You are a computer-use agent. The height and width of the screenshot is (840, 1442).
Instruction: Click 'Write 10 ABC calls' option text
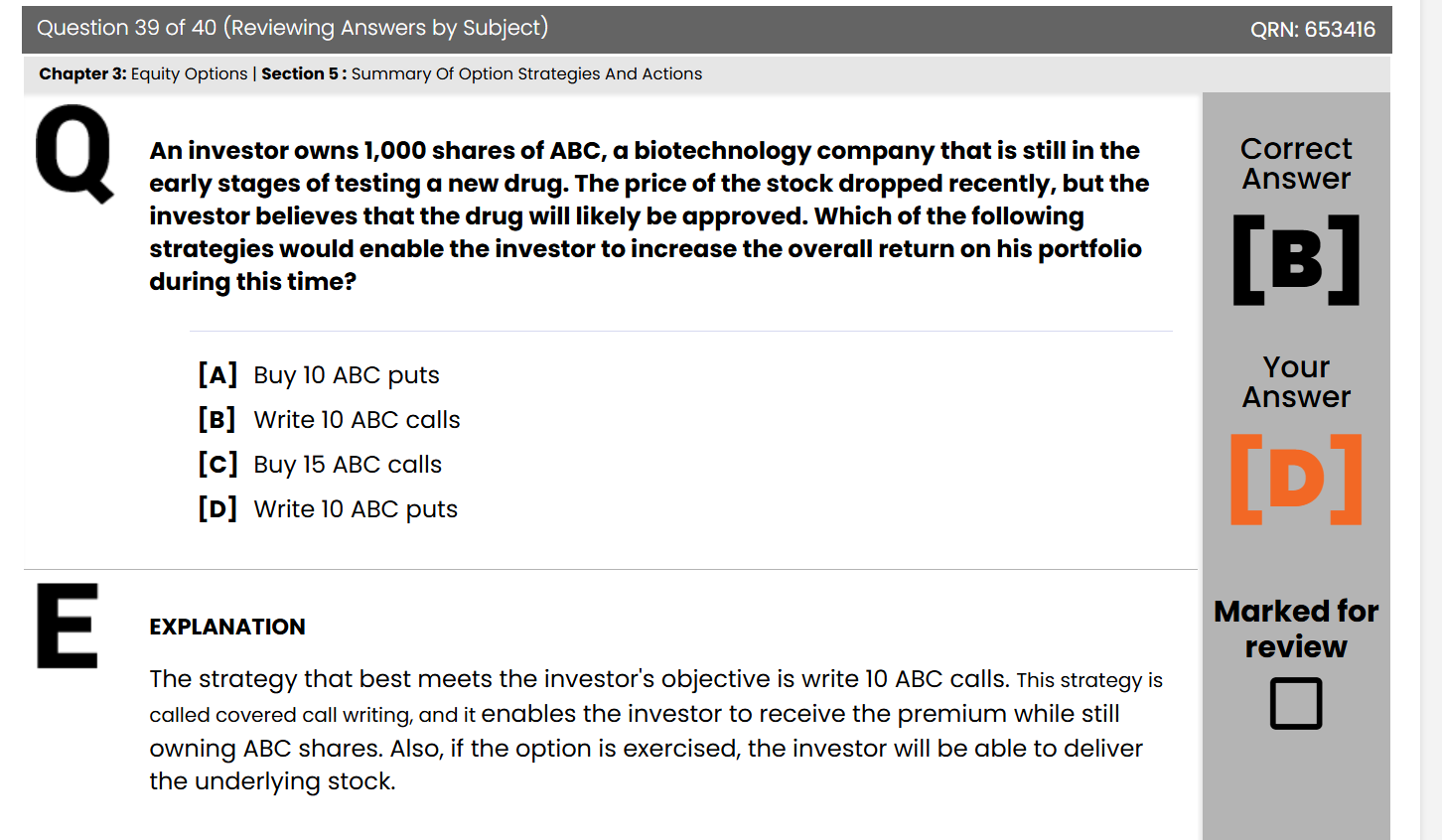[x=357, y=420]
